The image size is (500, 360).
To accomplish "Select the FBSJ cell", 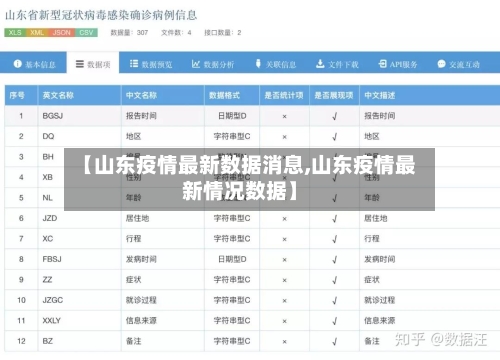I will [x=79, y=259].
